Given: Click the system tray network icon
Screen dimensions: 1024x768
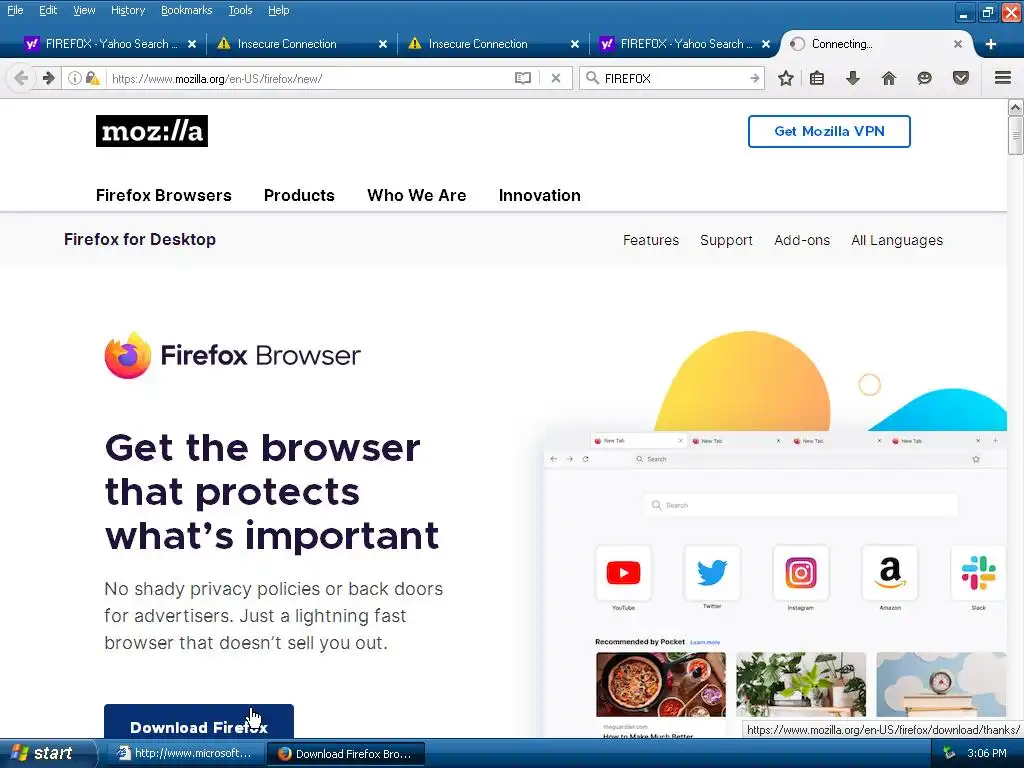Looking at the screenshot, I should 949,754.
